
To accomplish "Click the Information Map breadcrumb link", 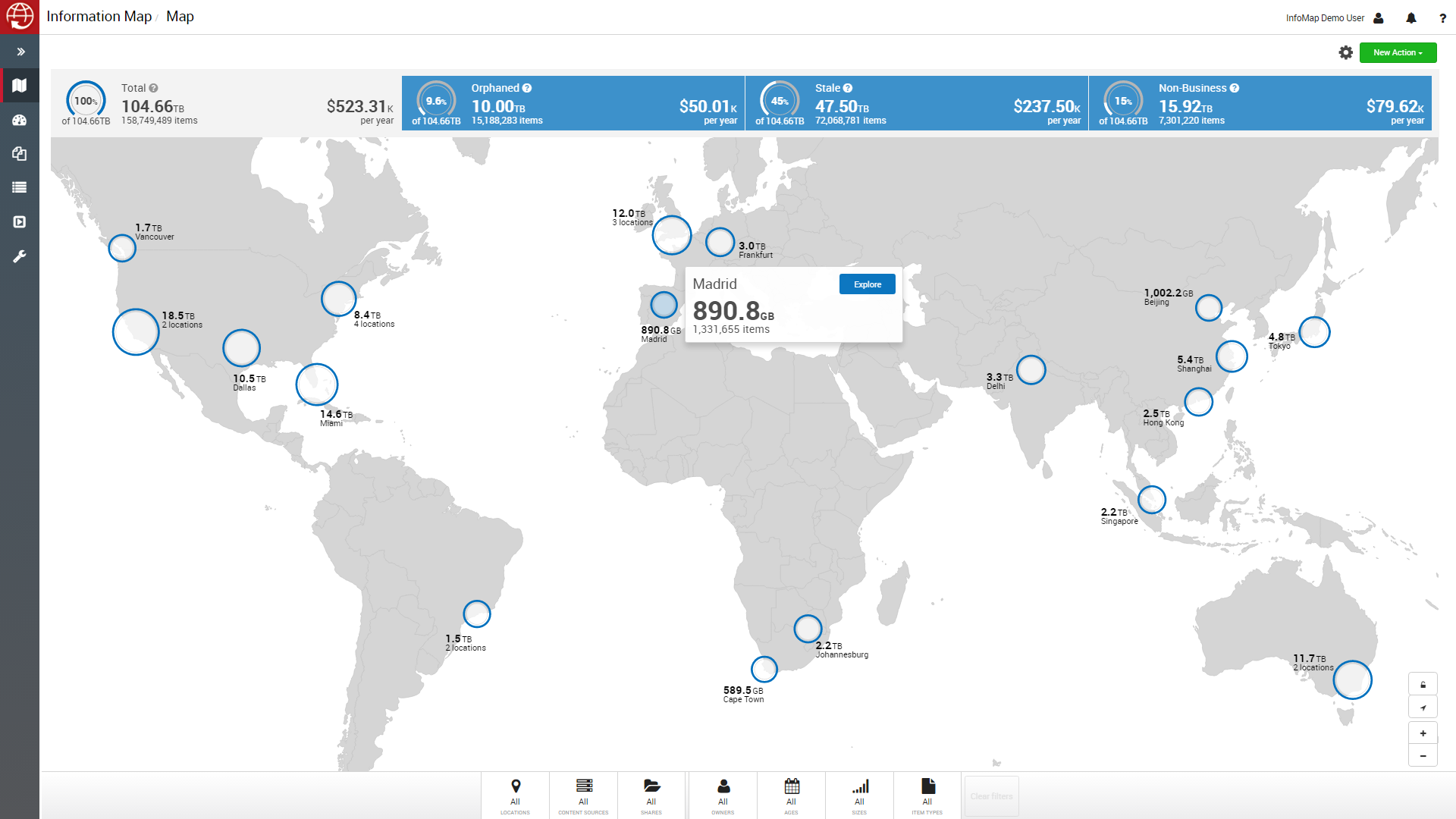I will (99, 17).
